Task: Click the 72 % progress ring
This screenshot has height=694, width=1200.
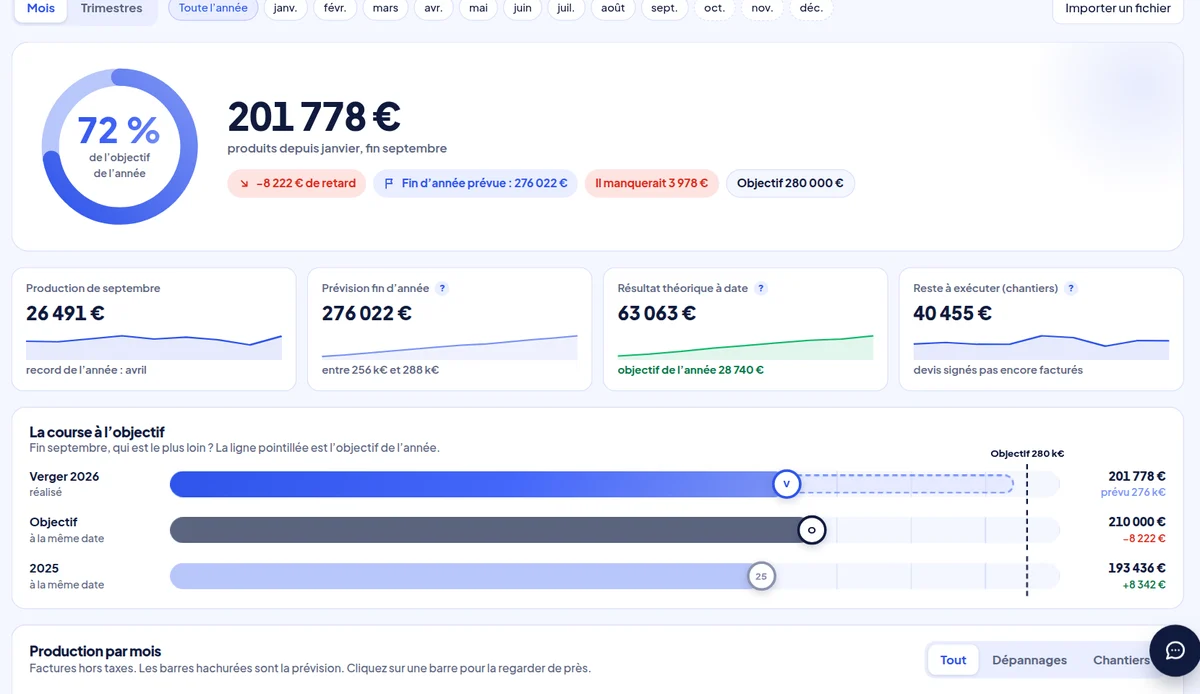Action: pyautogui.click(x=119, y=147)
